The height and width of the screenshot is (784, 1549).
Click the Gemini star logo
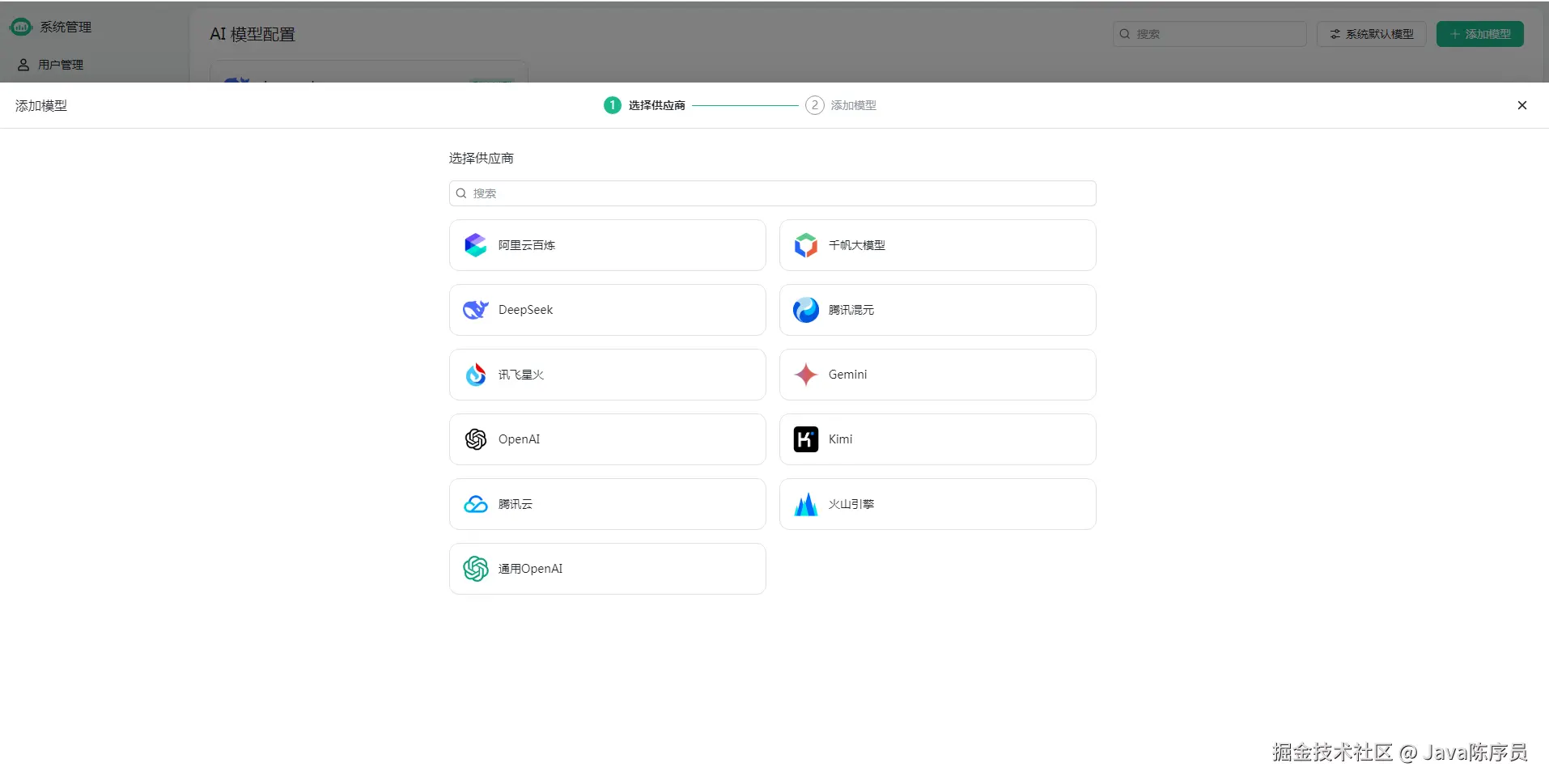[x=806, y=375]
